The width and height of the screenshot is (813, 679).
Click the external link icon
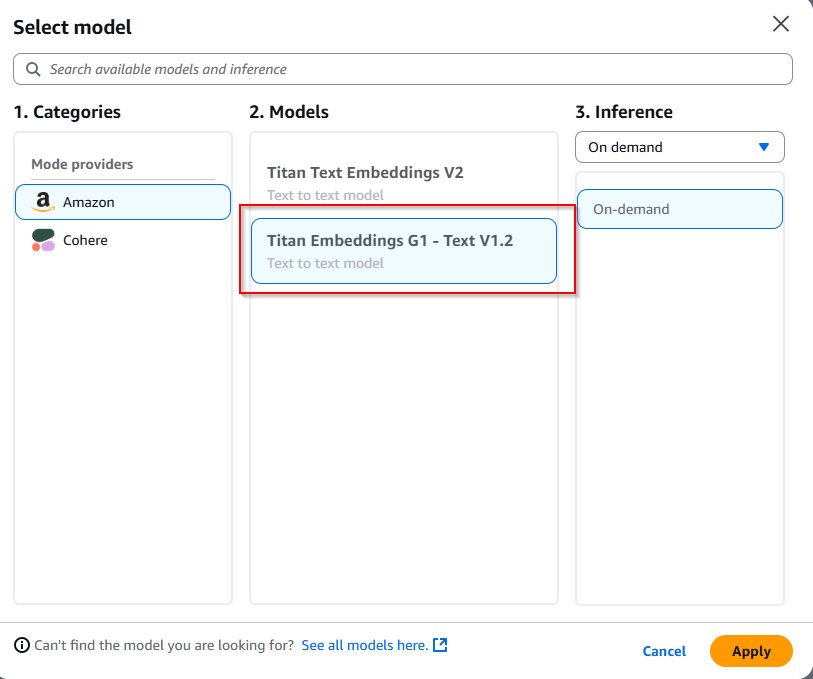440,645
